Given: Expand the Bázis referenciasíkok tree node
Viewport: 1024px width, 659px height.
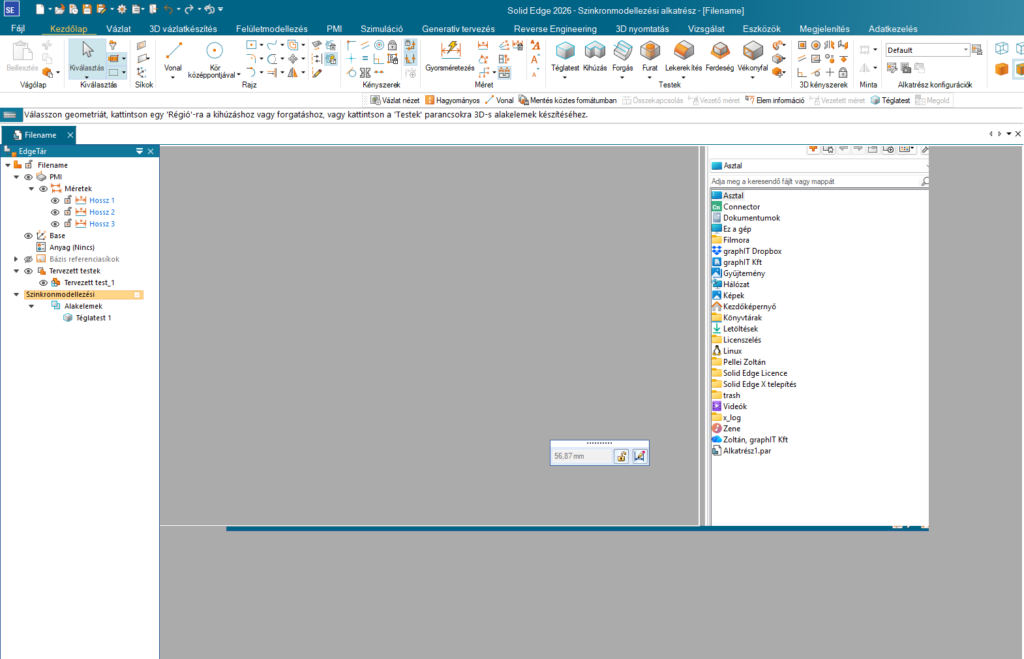Looking at the screenshot, I should click(16, 259).
